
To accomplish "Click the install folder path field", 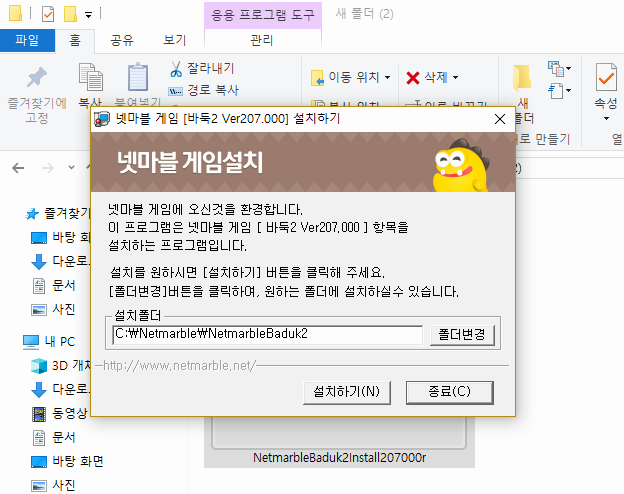I will pyautogui.click(x=267, y=334).
